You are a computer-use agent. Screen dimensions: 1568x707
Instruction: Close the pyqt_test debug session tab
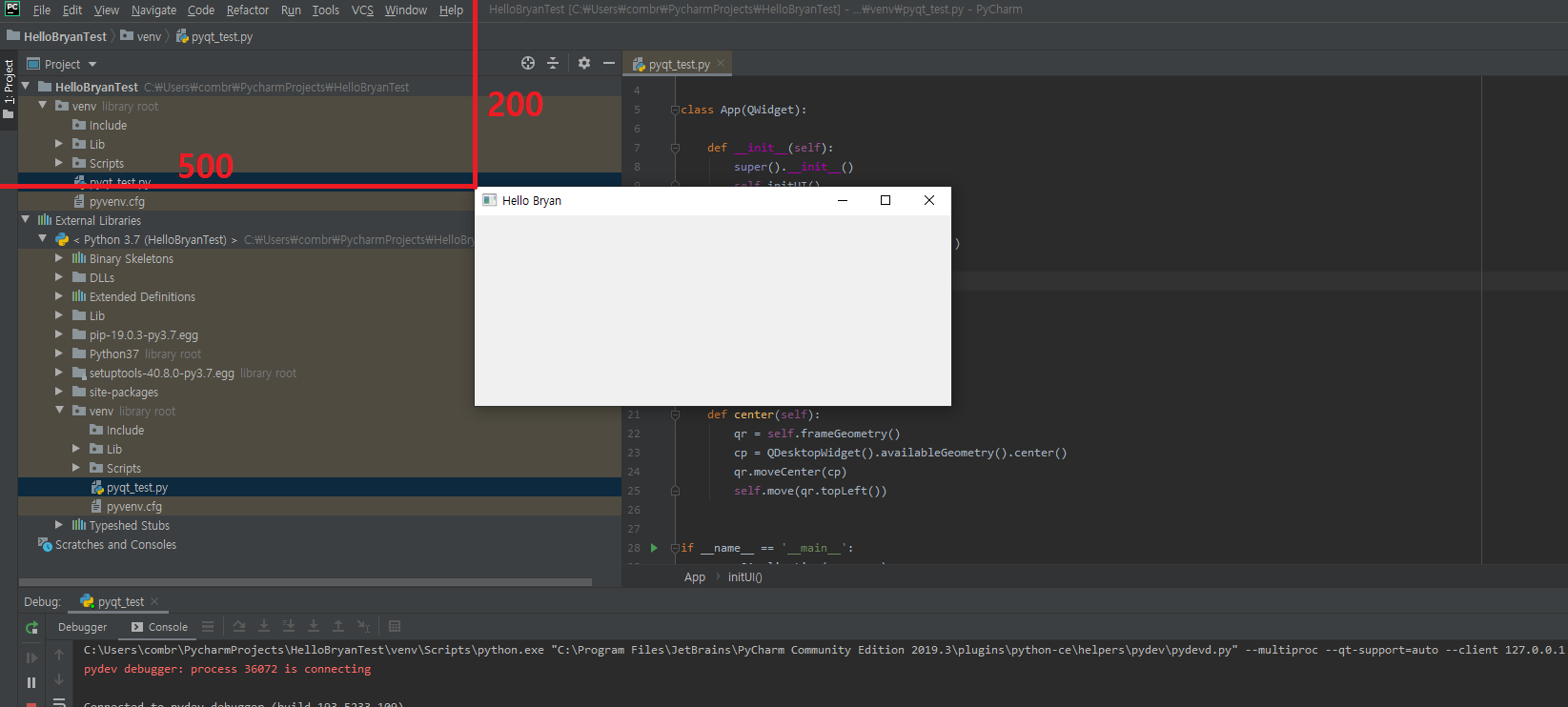(x=154, y=601)
